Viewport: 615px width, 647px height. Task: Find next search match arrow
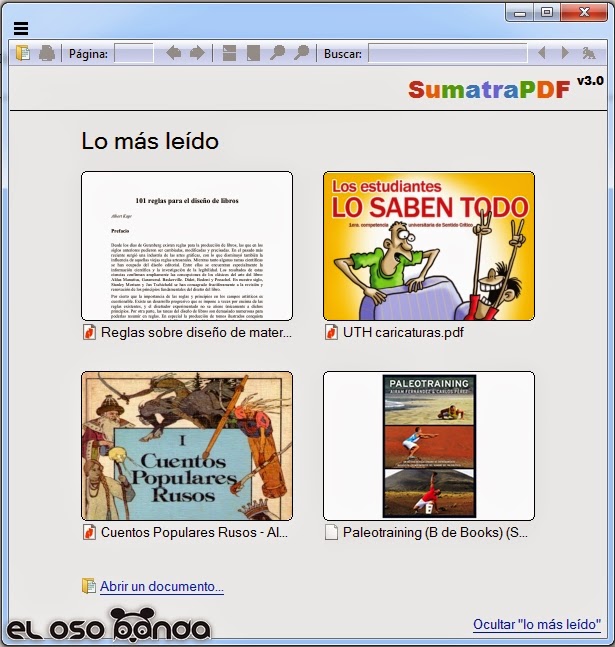tap(565, 53)
